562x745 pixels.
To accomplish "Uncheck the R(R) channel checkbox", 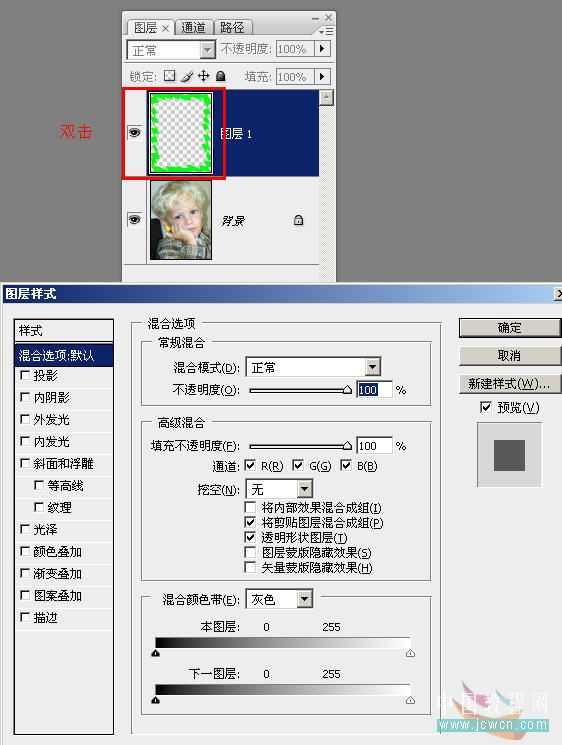I will 250,465.
